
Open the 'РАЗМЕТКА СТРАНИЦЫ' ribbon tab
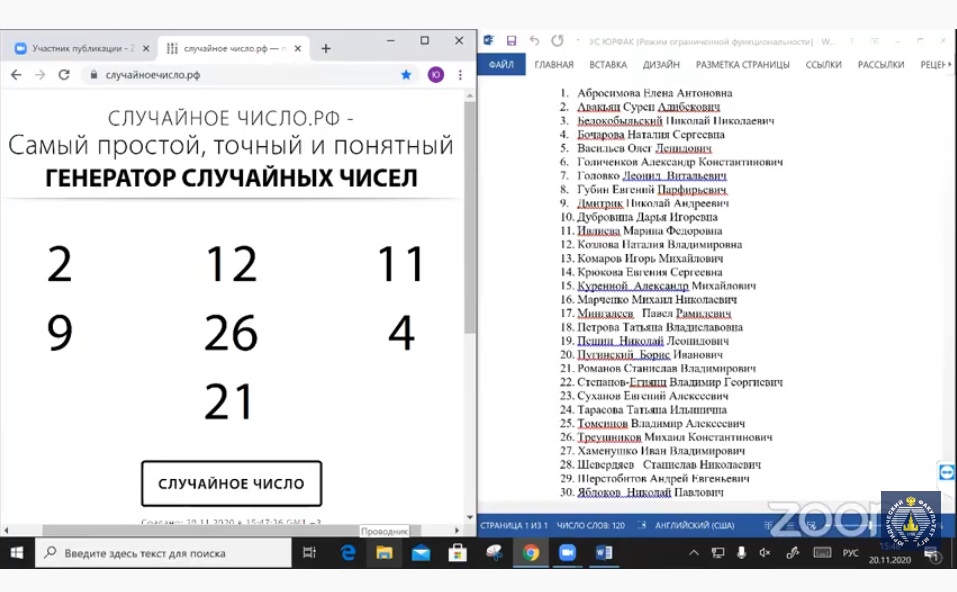click(x=743, y=65)
